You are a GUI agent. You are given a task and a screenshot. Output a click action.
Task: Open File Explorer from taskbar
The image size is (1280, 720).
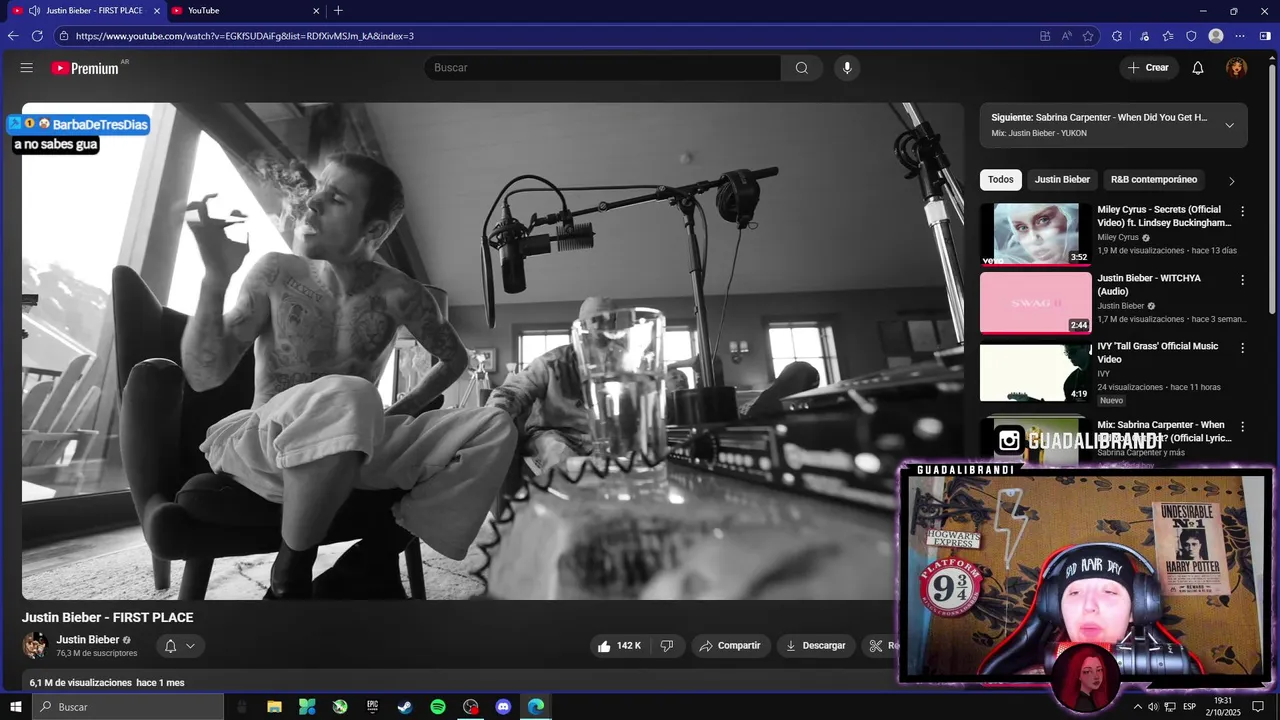click(274, 707)
